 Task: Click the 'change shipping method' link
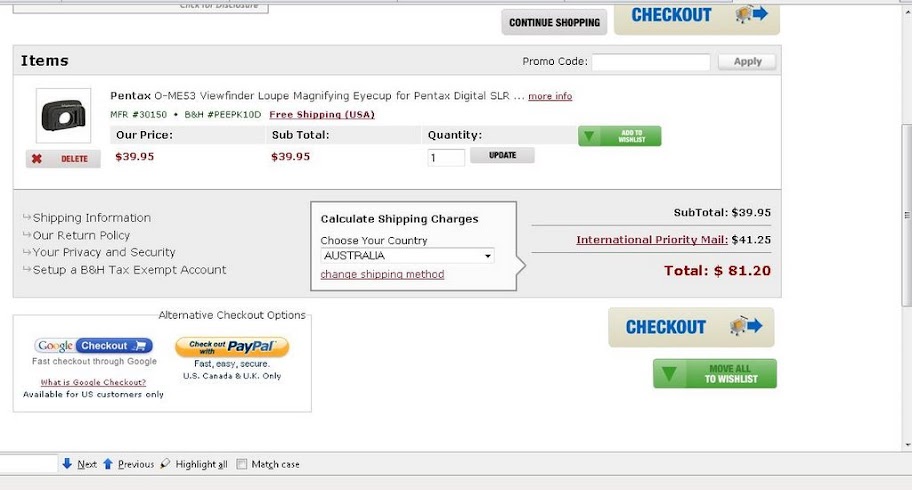pos(382,274)
